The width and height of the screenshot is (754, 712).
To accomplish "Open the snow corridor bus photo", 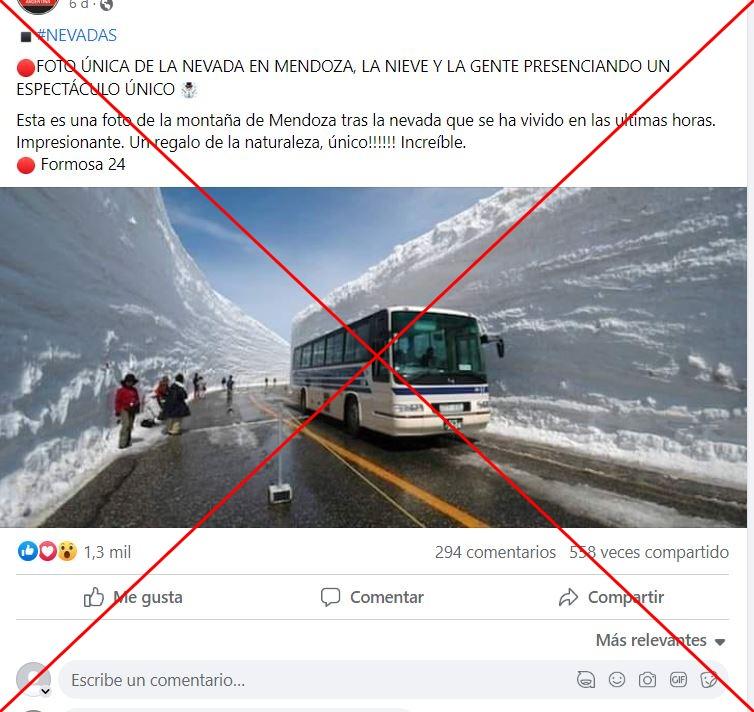I will click(x=373, y=357).
